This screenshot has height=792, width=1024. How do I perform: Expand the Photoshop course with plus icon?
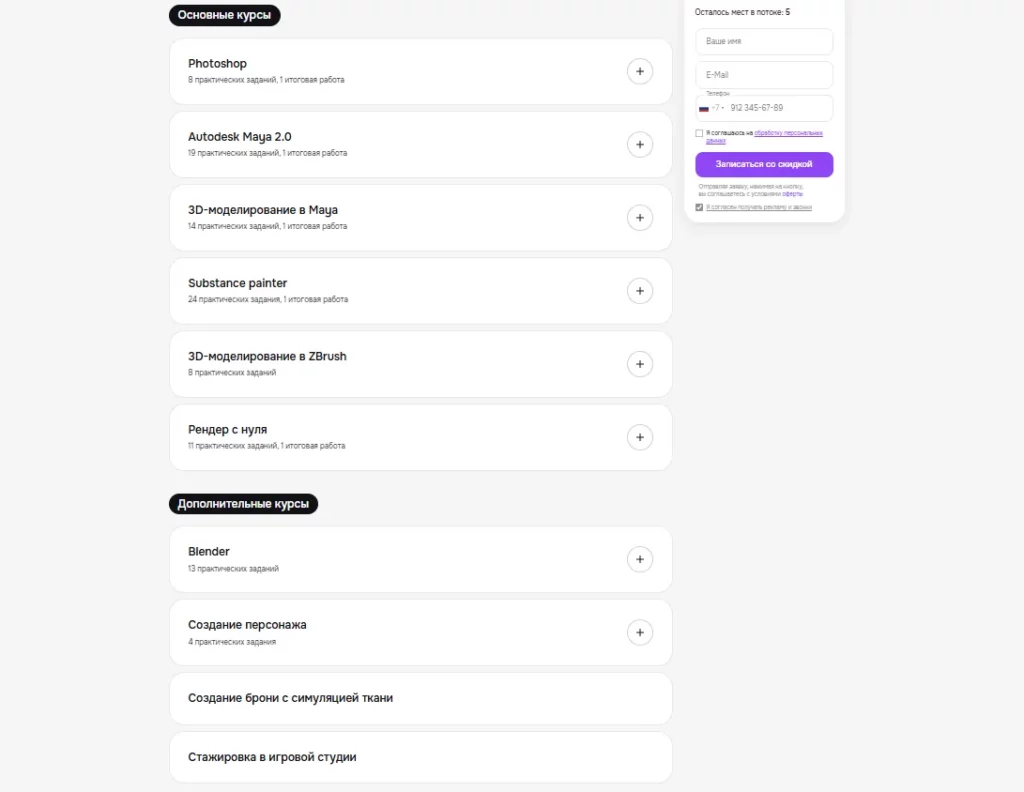[x=640, y=71]
